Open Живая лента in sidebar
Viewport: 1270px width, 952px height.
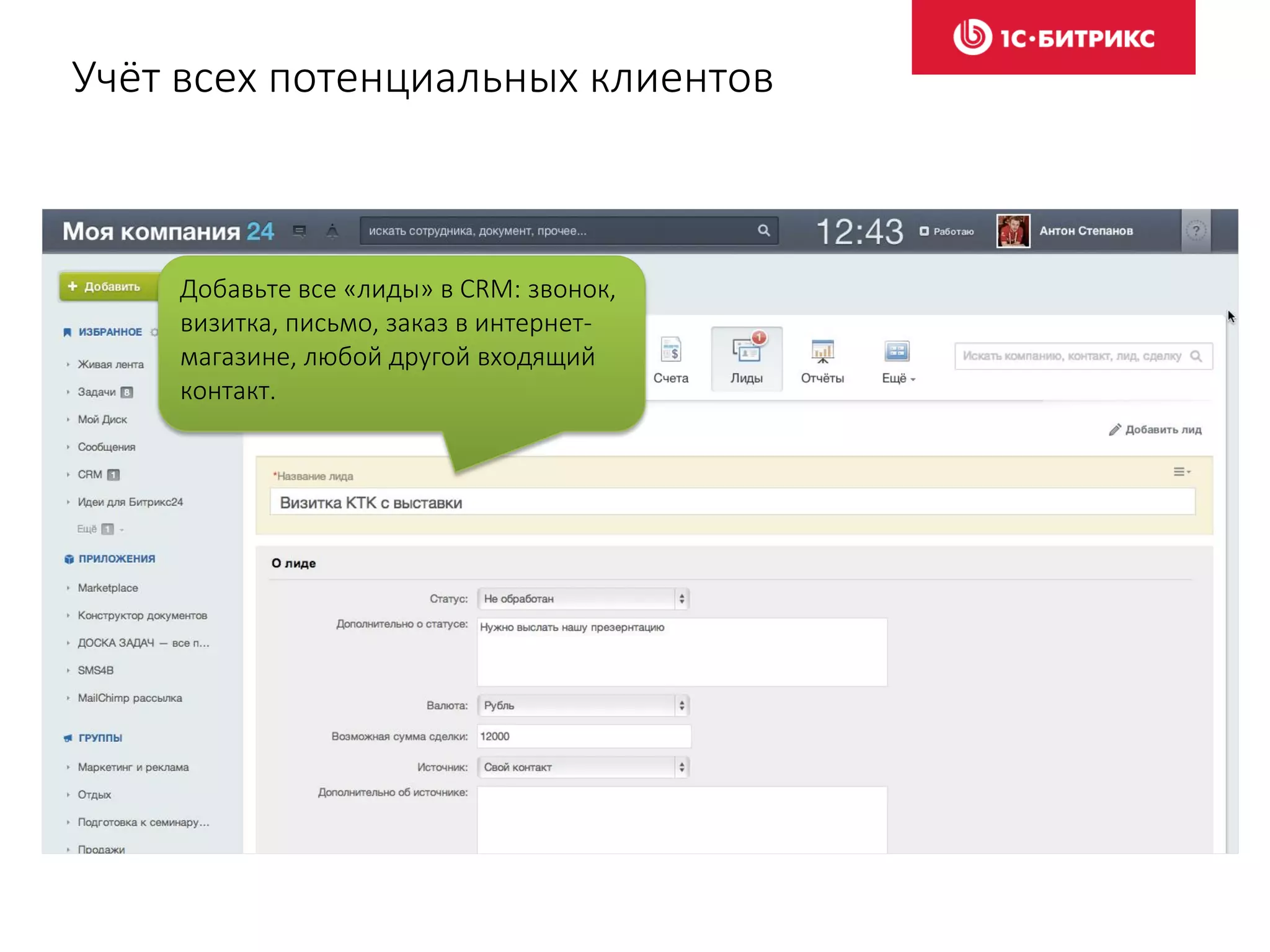click(x=110, y=364)
